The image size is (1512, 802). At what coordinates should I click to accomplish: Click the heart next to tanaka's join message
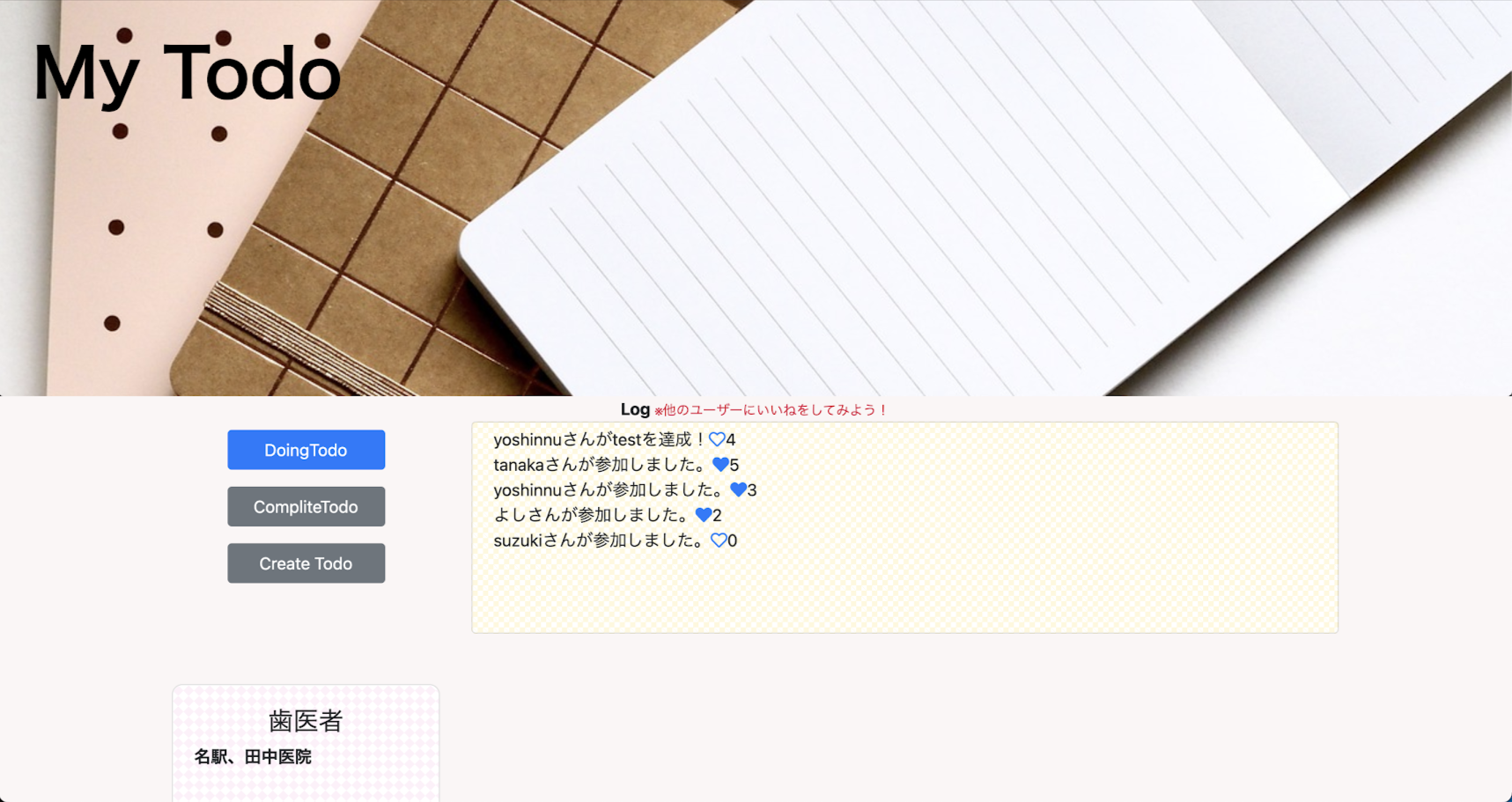pyautogui.click(x=720, y=465)
